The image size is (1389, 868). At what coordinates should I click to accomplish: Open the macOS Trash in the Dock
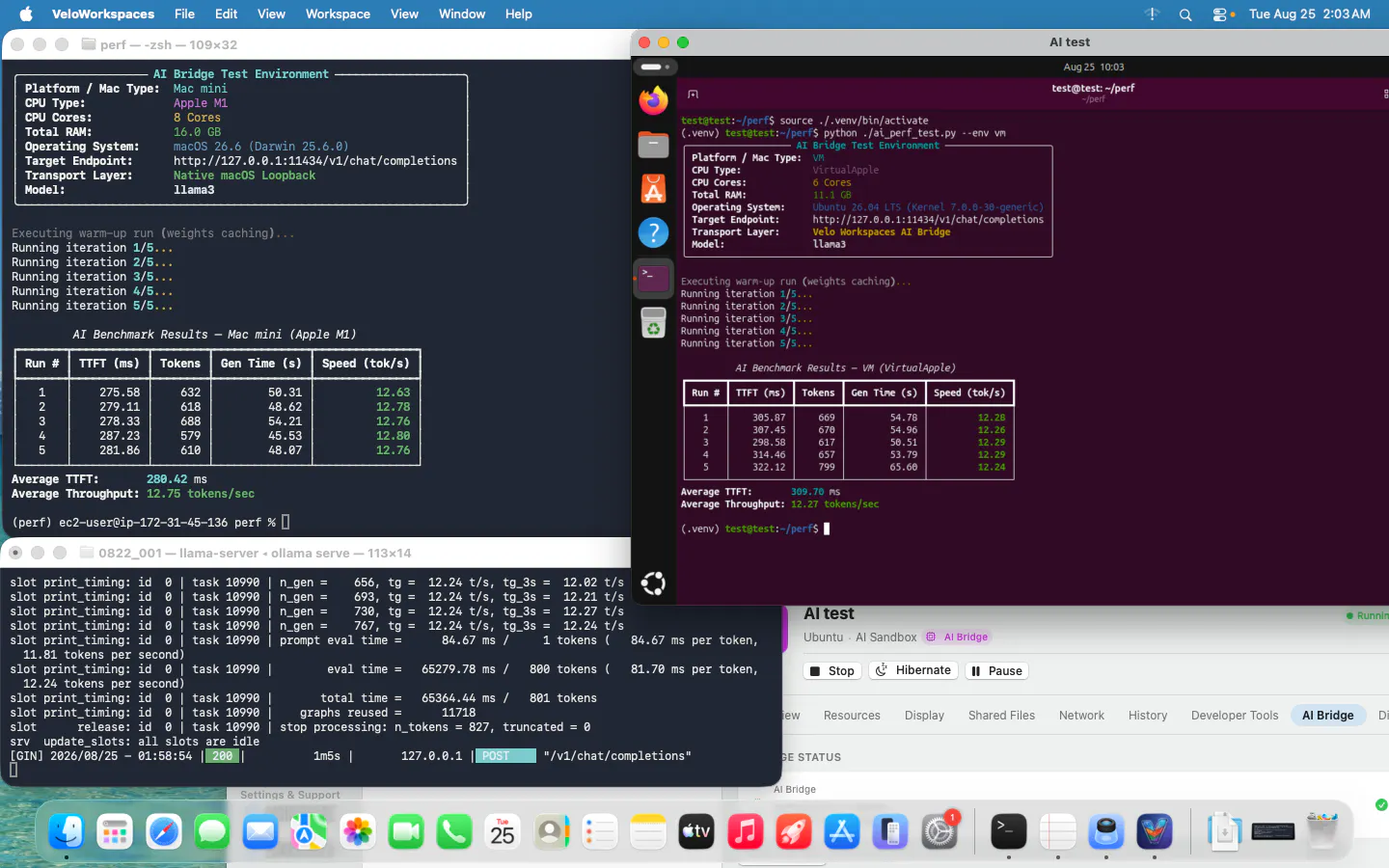pyautogui.click(x=1322, y=831)
